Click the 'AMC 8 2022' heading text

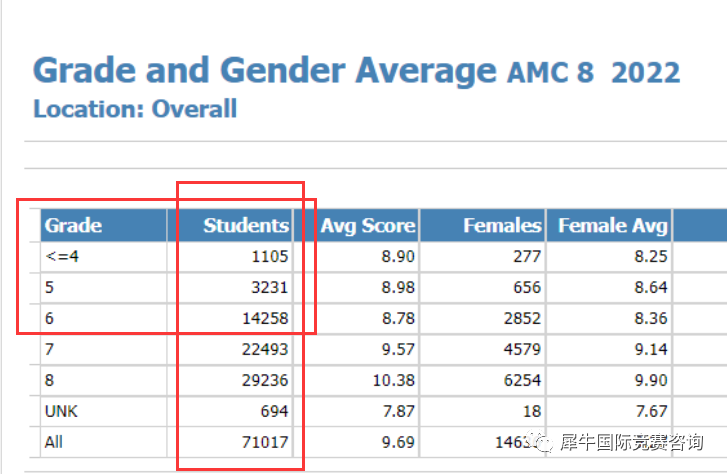coord(593,73)
